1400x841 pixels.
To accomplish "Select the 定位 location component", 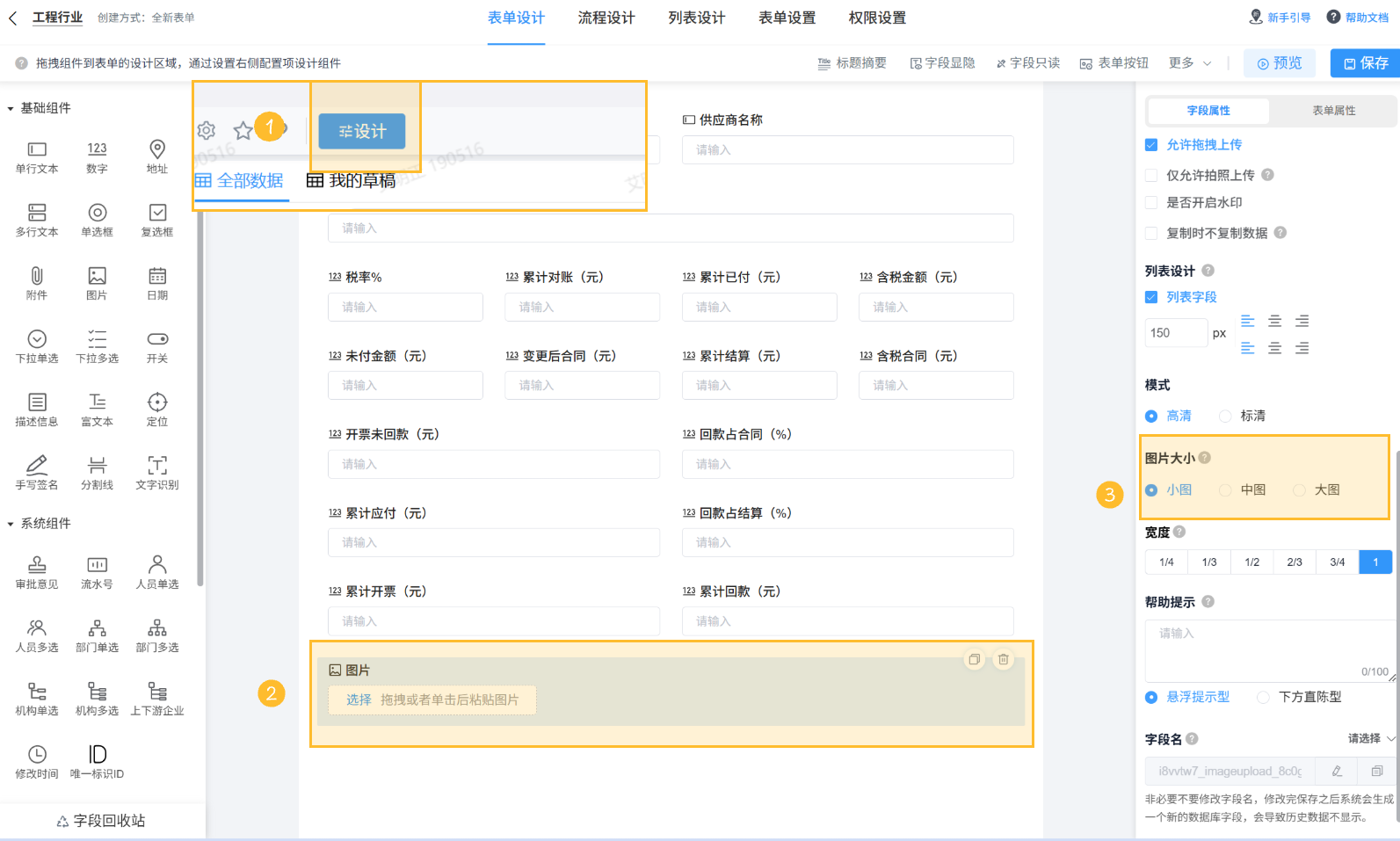I will click(157, 409).
